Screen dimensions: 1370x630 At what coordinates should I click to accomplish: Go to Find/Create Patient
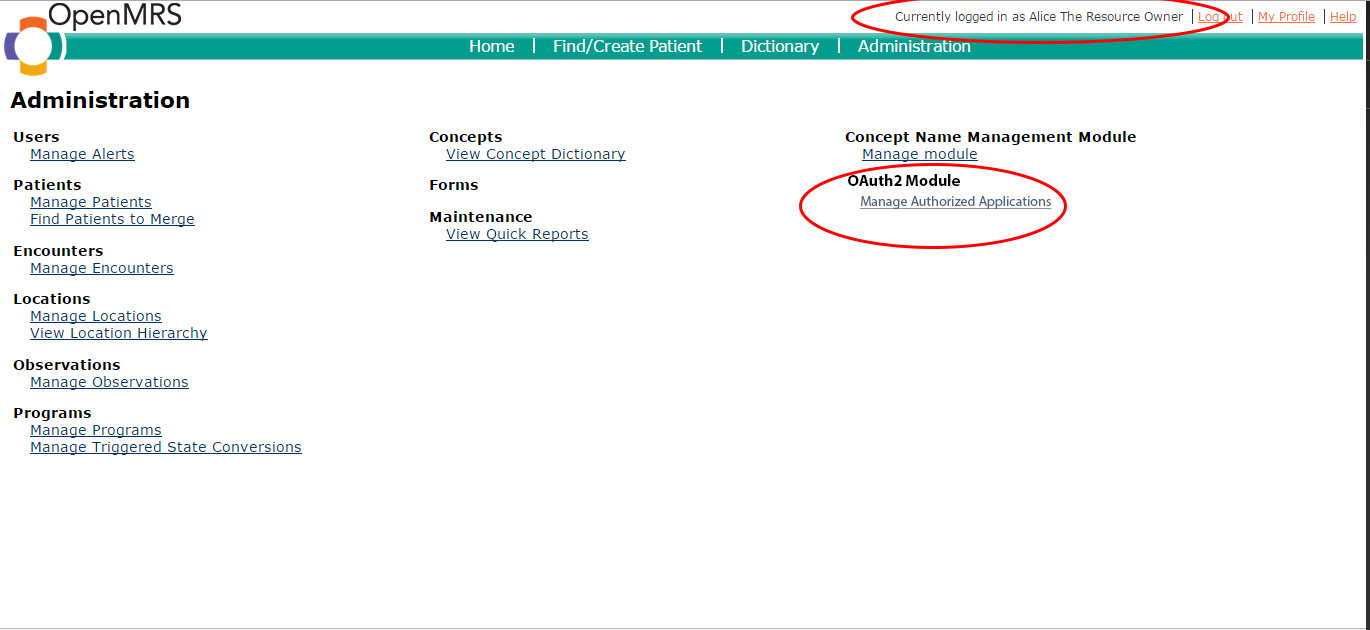click(x=628, y=46)
